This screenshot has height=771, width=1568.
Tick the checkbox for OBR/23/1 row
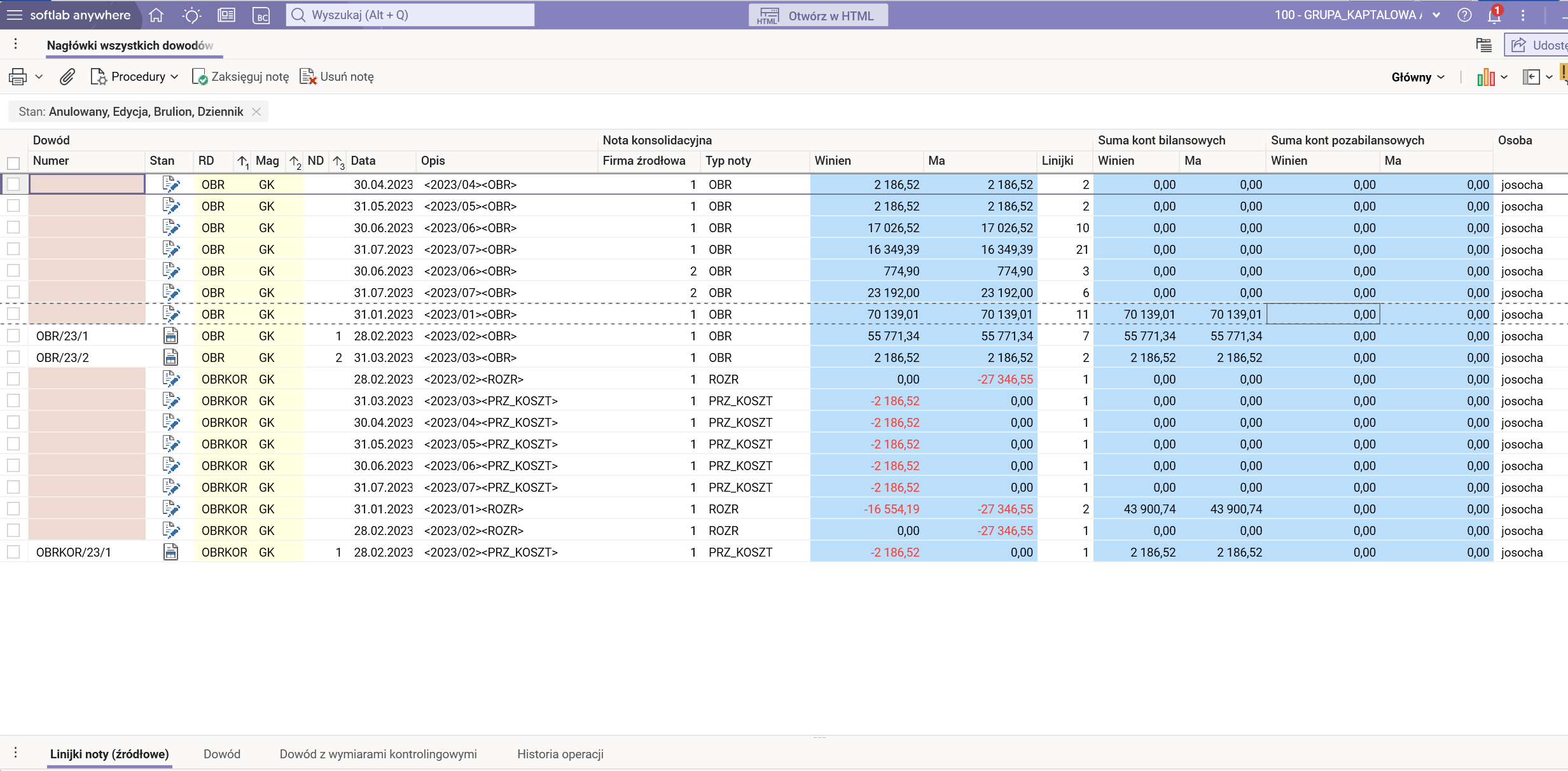13,336
